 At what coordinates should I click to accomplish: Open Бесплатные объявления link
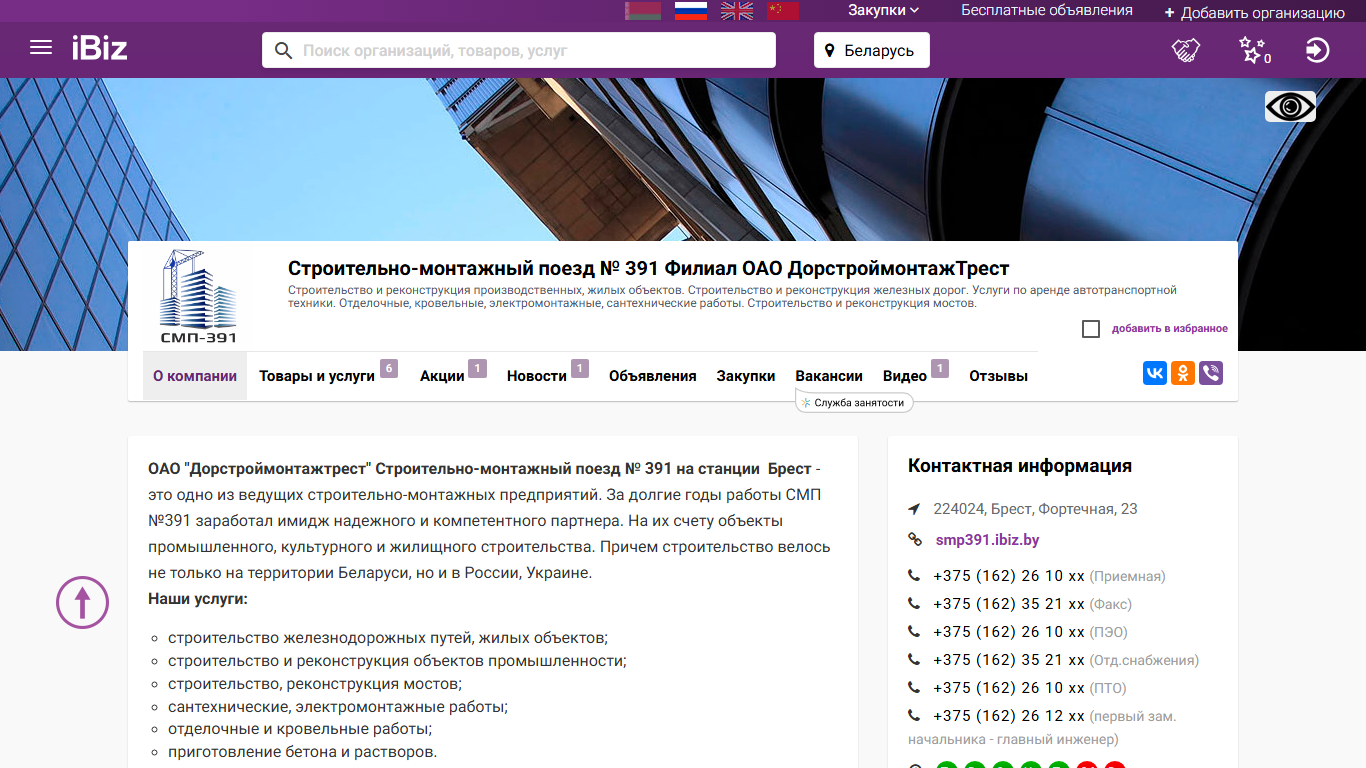coord(1047,10)
